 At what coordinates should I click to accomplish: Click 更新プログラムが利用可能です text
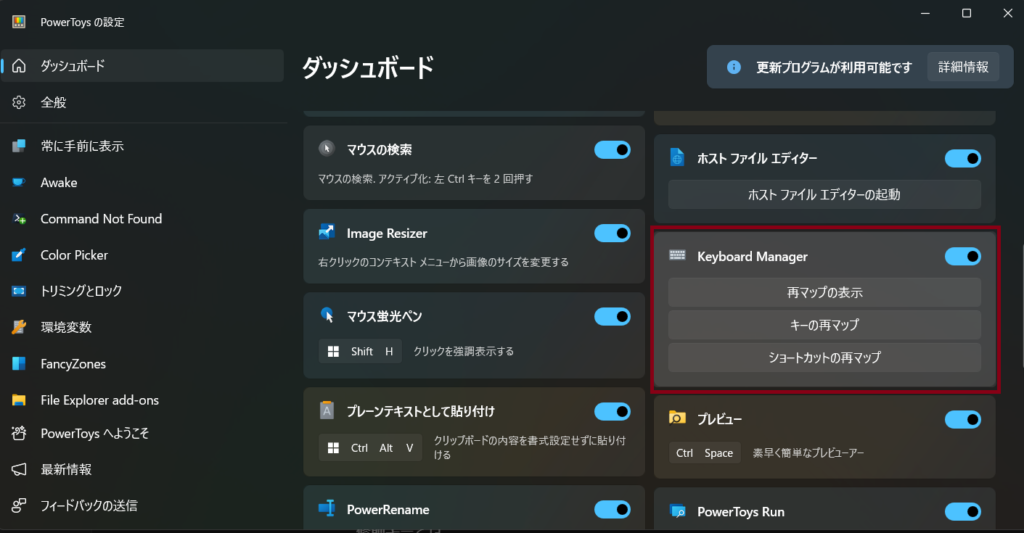coord(833,67)
